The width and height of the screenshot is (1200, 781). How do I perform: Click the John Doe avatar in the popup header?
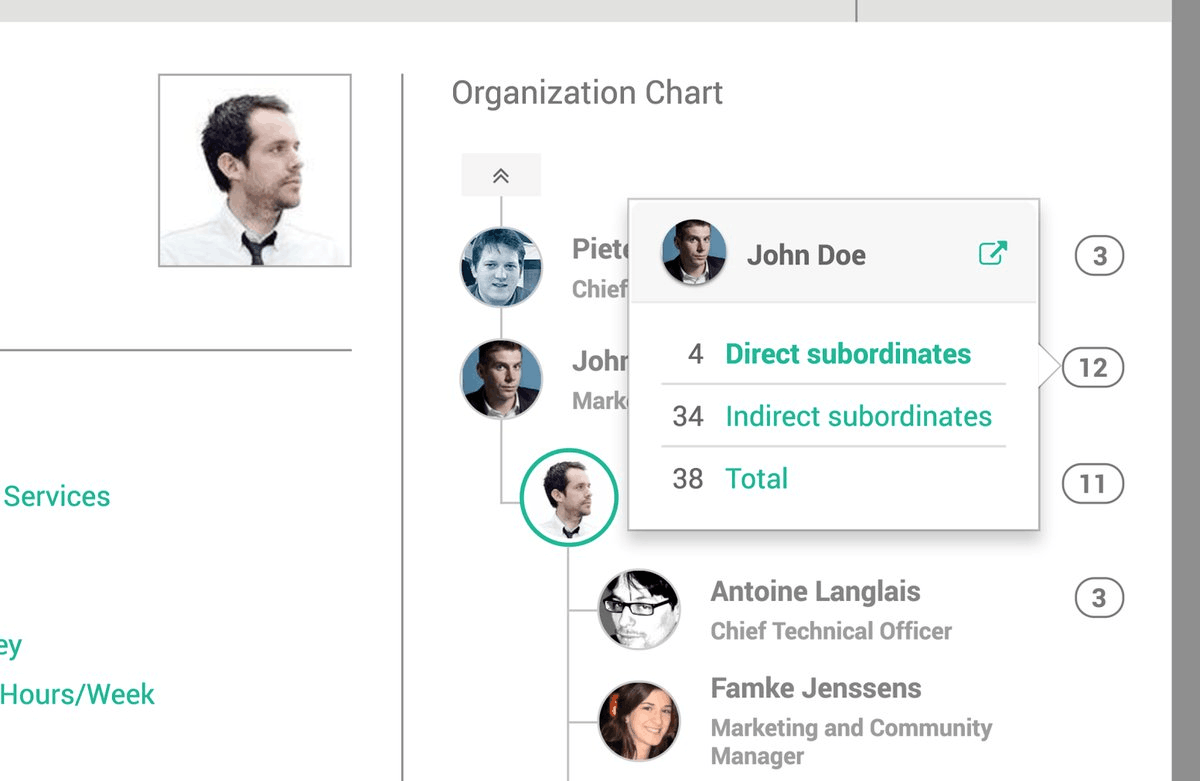tap(694, 252)
